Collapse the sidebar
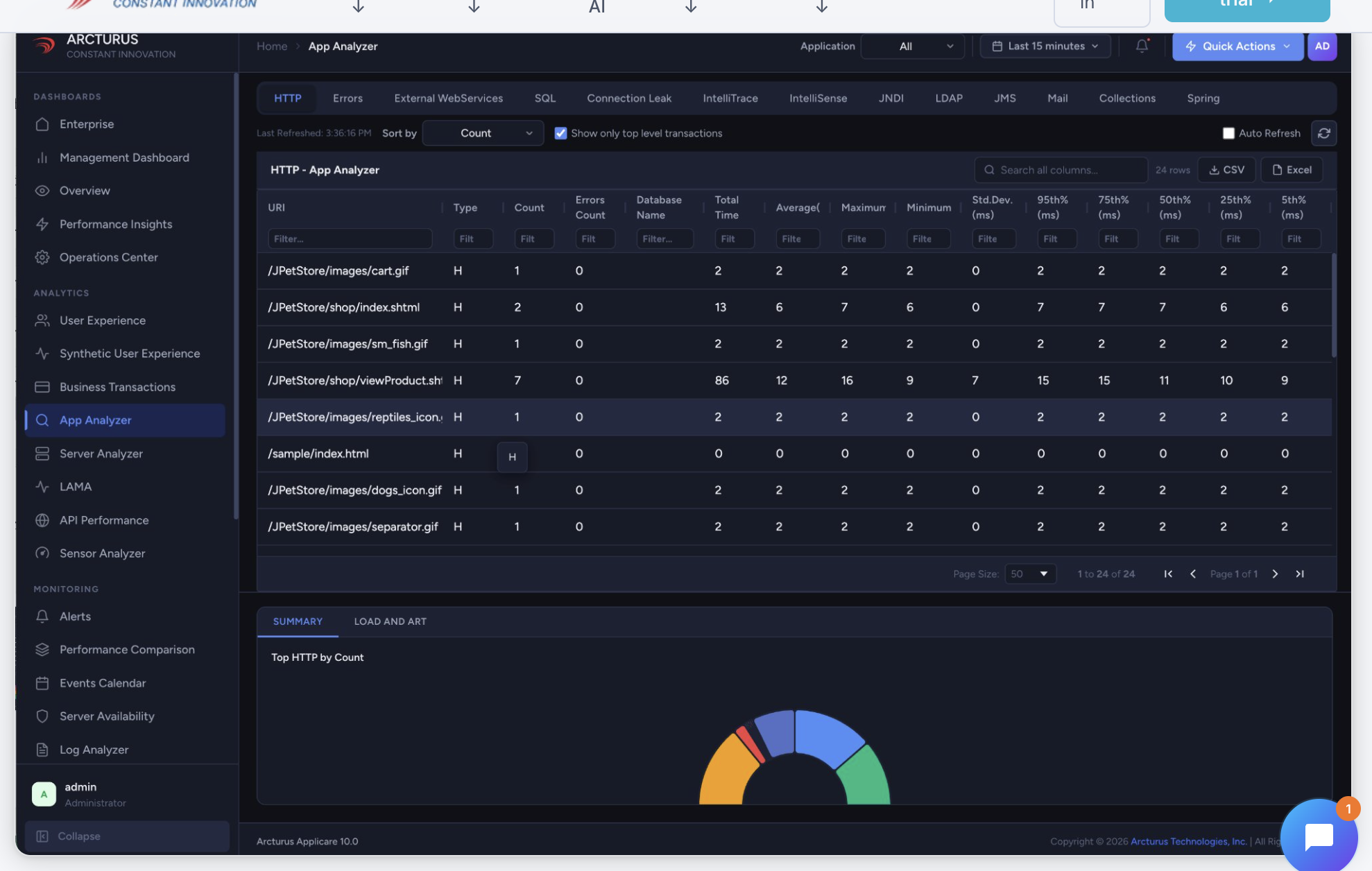 [127, 836]
